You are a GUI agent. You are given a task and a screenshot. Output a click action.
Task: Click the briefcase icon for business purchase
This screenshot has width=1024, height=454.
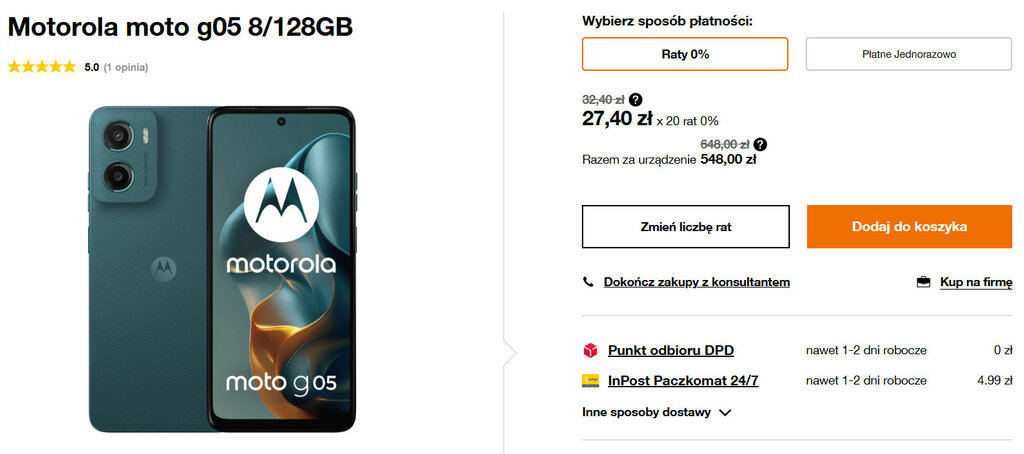pyautogui.click(x=923, y=282)
